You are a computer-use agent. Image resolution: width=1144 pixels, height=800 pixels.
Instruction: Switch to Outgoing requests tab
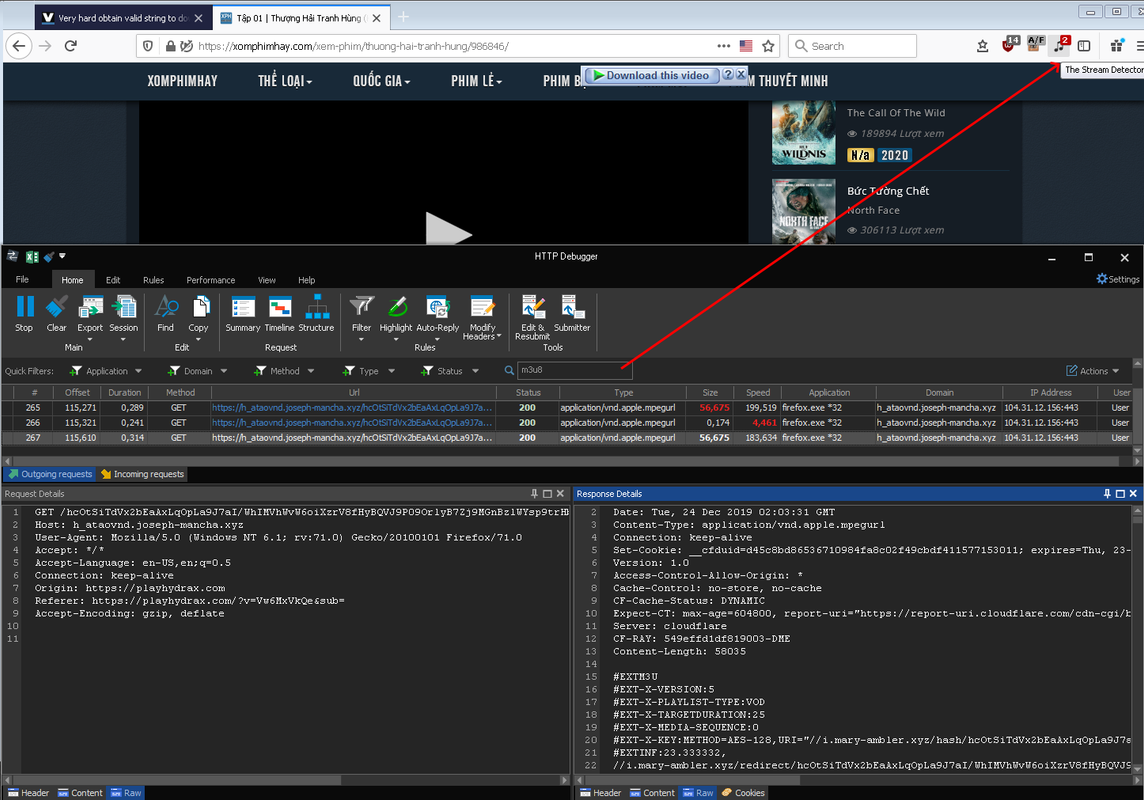coord(50,474)
